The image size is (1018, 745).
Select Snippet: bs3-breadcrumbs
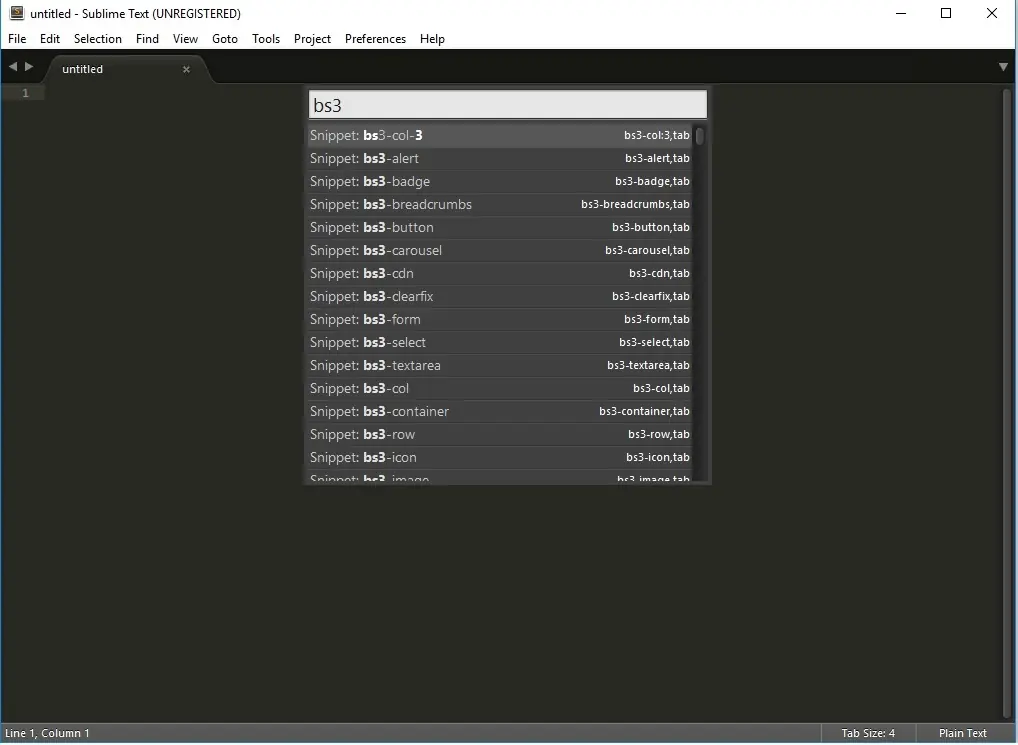pos(500,204)
